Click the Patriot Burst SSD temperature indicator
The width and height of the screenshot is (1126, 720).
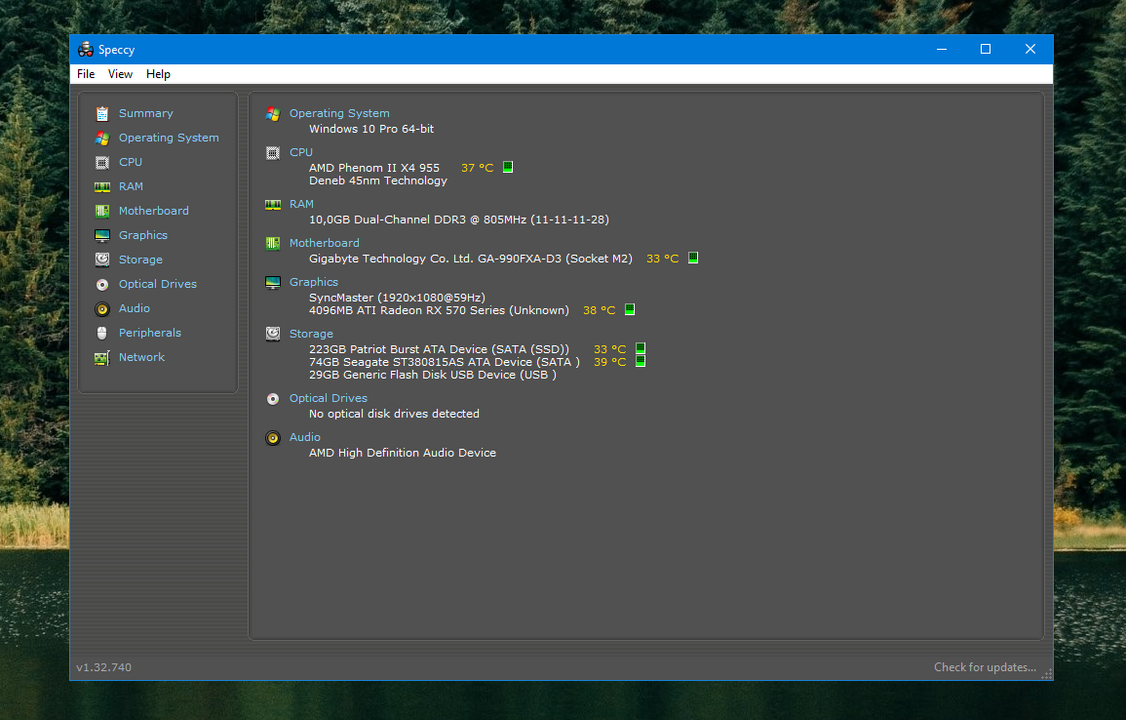(x=641, y=349)
